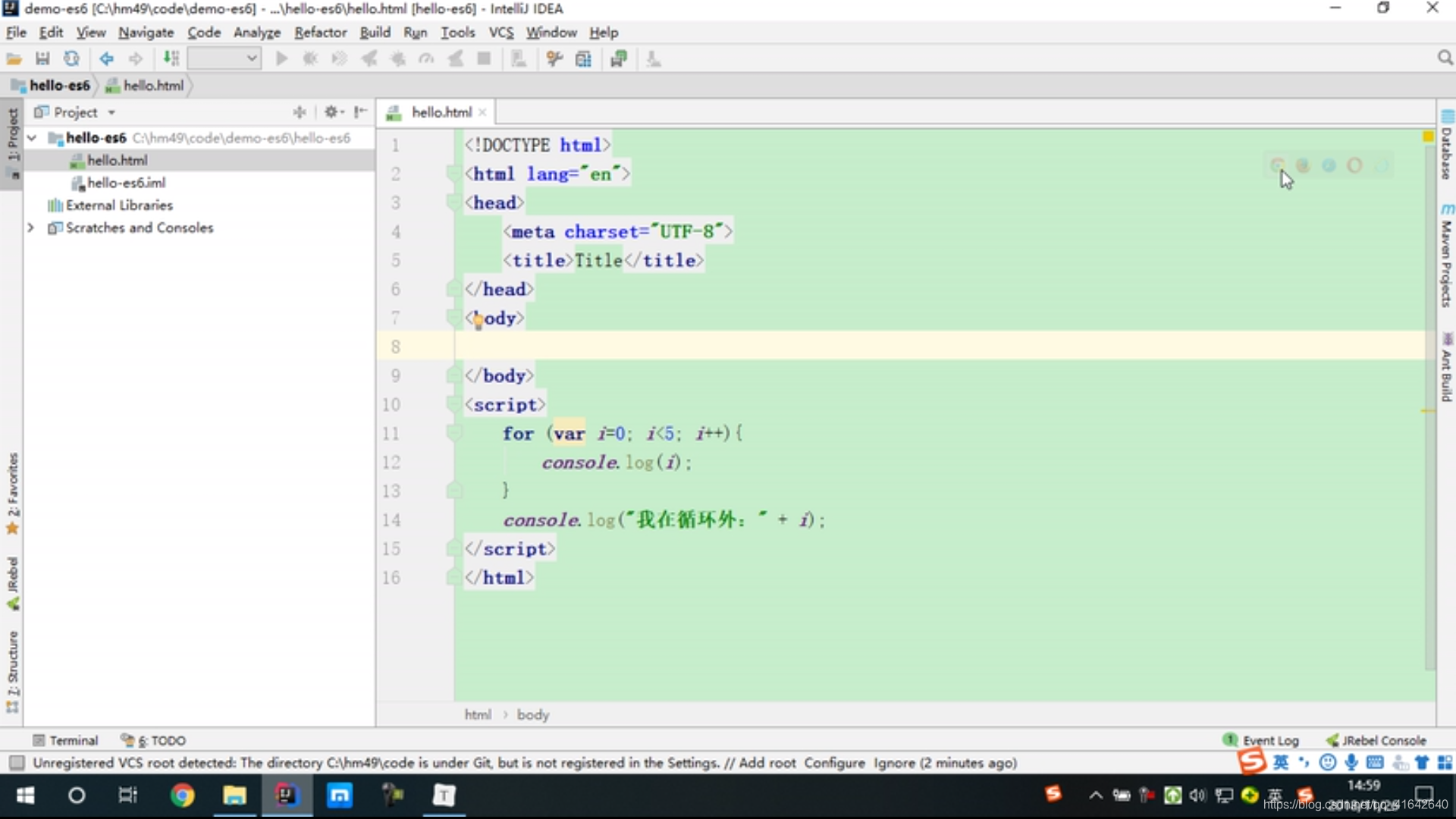Image resolution: width=1456 pixels, height=819 pixels.
Task: Open File Explorer from the taskbar
Action: tap(234, 795)
